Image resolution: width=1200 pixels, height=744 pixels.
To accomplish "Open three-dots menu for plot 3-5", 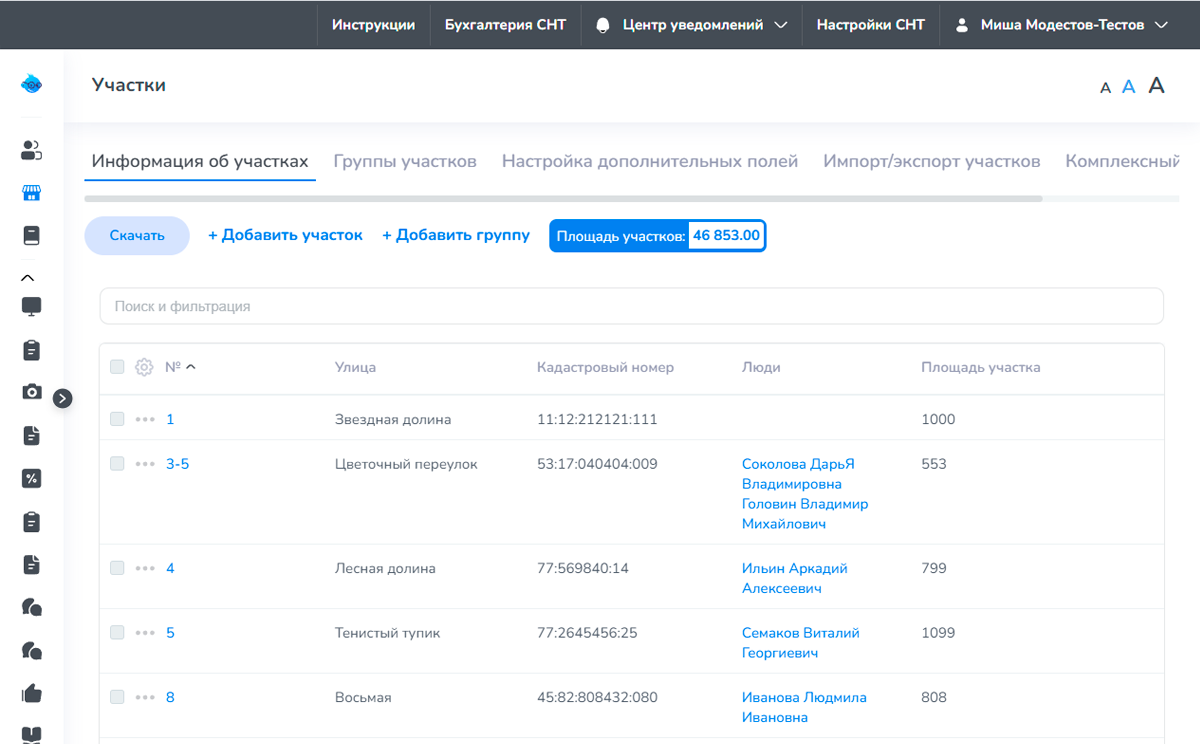I will (145, 464).
